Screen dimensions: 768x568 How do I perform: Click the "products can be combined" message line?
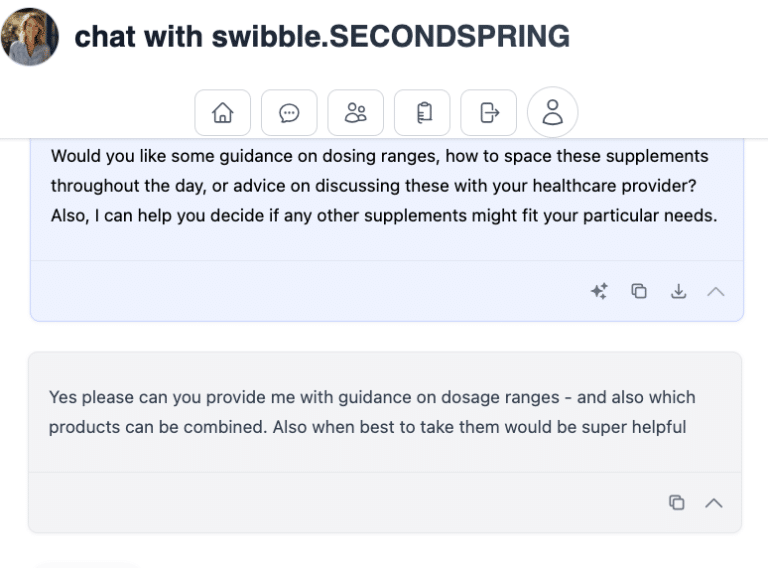367,427
